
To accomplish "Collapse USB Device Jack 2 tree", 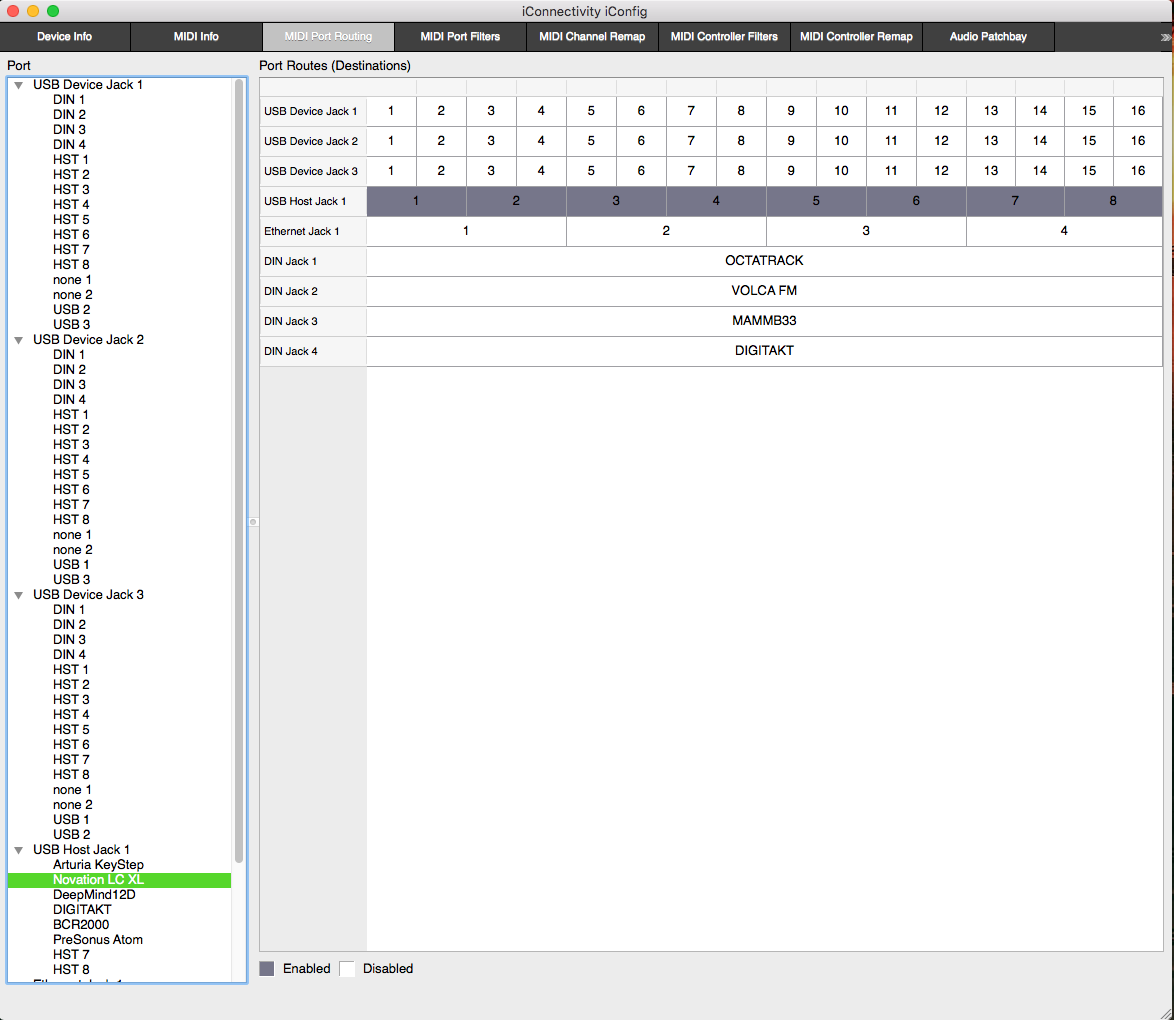I will (19, 340).
